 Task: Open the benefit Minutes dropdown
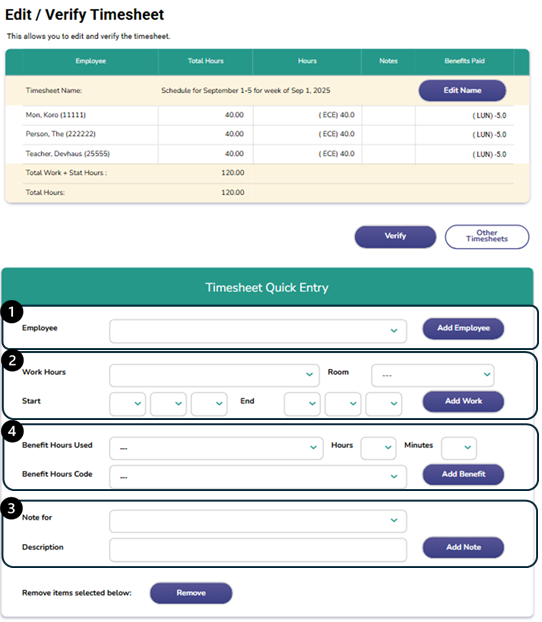pyautogui.click(x=459, y=448)
